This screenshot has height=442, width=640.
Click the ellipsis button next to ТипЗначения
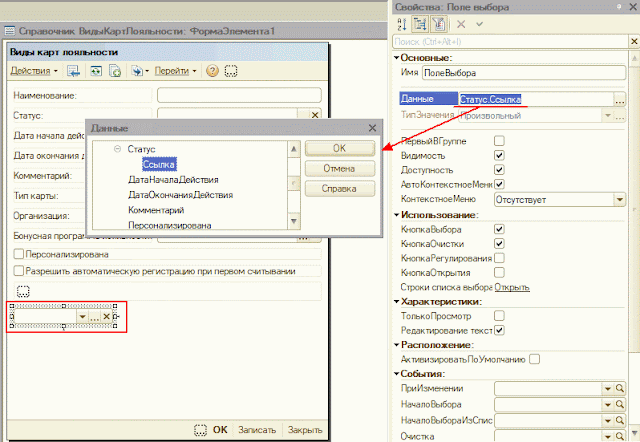coord(620,116)
